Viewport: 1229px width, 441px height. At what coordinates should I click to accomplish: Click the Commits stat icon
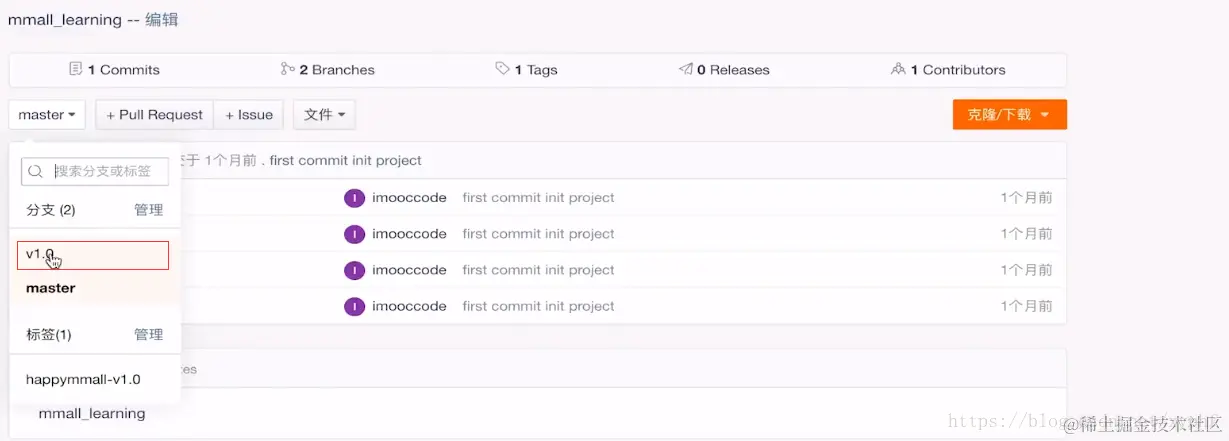pyautogui.click(x=75, y=70)
